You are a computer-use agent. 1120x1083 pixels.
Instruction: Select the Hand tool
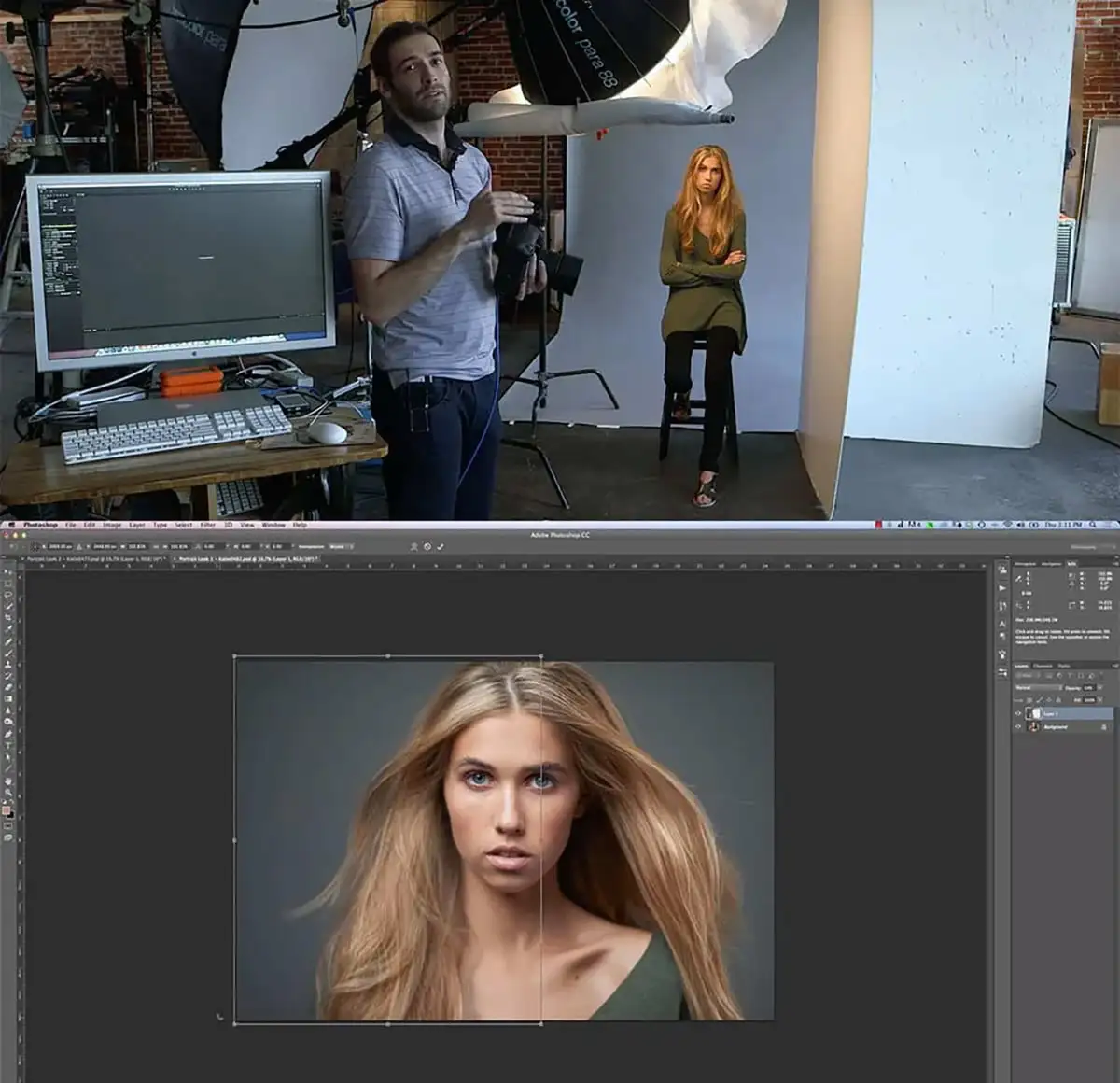pos(8,781)
